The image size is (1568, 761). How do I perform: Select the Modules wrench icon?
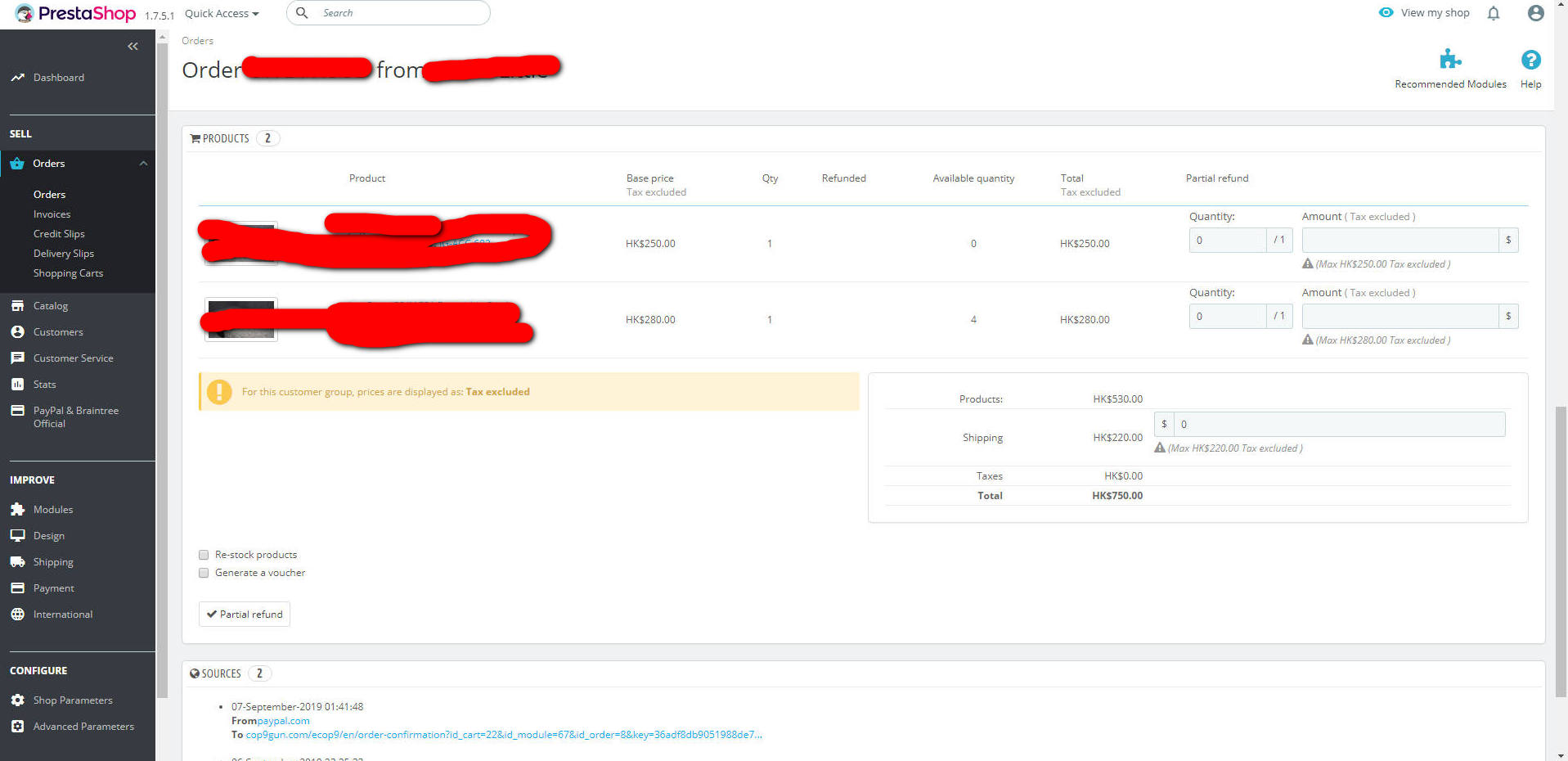point(18,509)
